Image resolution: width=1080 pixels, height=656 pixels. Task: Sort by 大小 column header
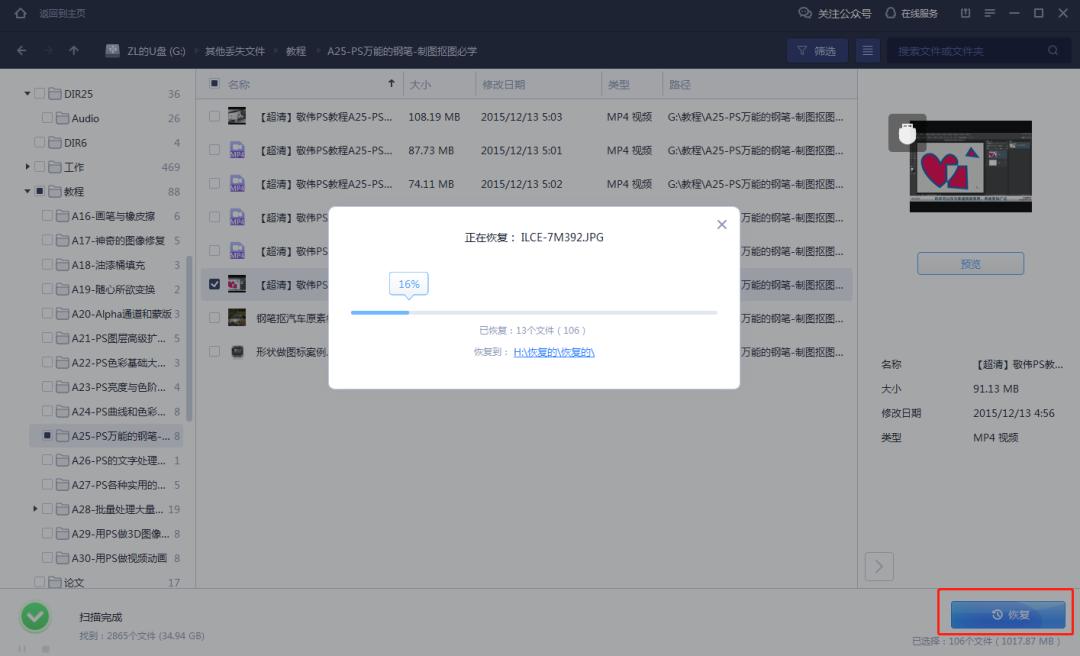pyautogui.click(x=420, y=84)
